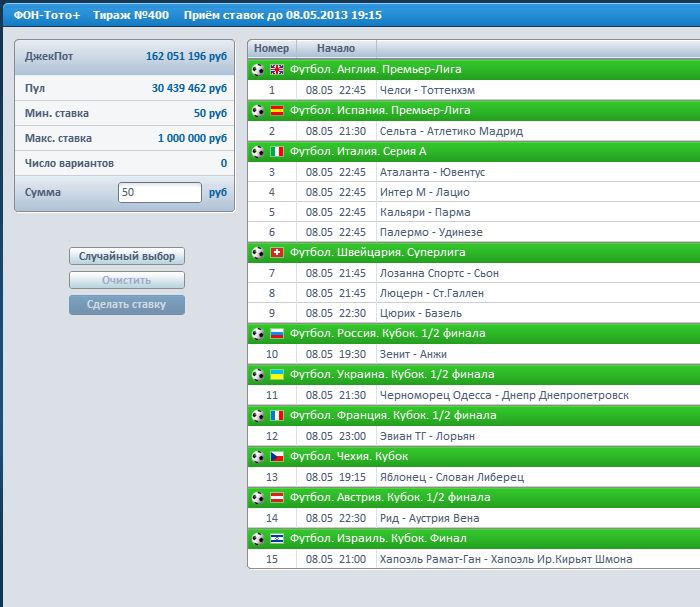Select the Кальяри - Парма match

(x=474, y=212)
